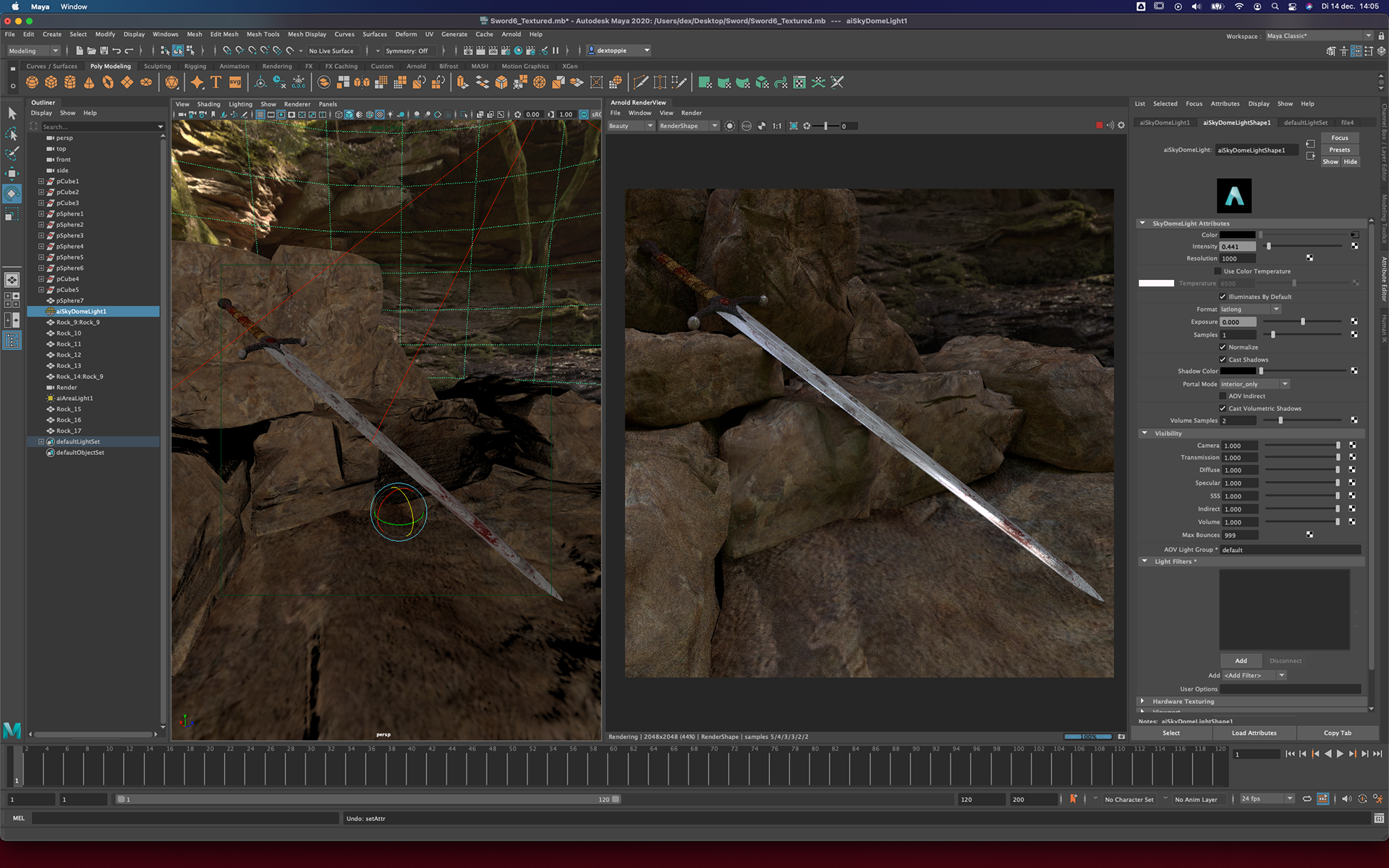Click the poly sphere shelf icon
The image size is (1389, 868).
[33, 82]
